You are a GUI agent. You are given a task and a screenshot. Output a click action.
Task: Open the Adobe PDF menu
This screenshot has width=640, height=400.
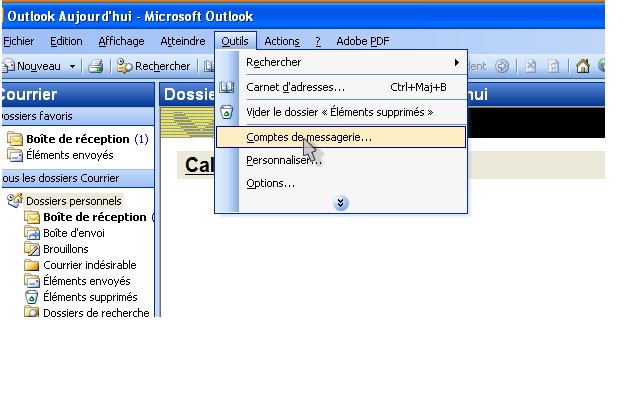(362, 41)
